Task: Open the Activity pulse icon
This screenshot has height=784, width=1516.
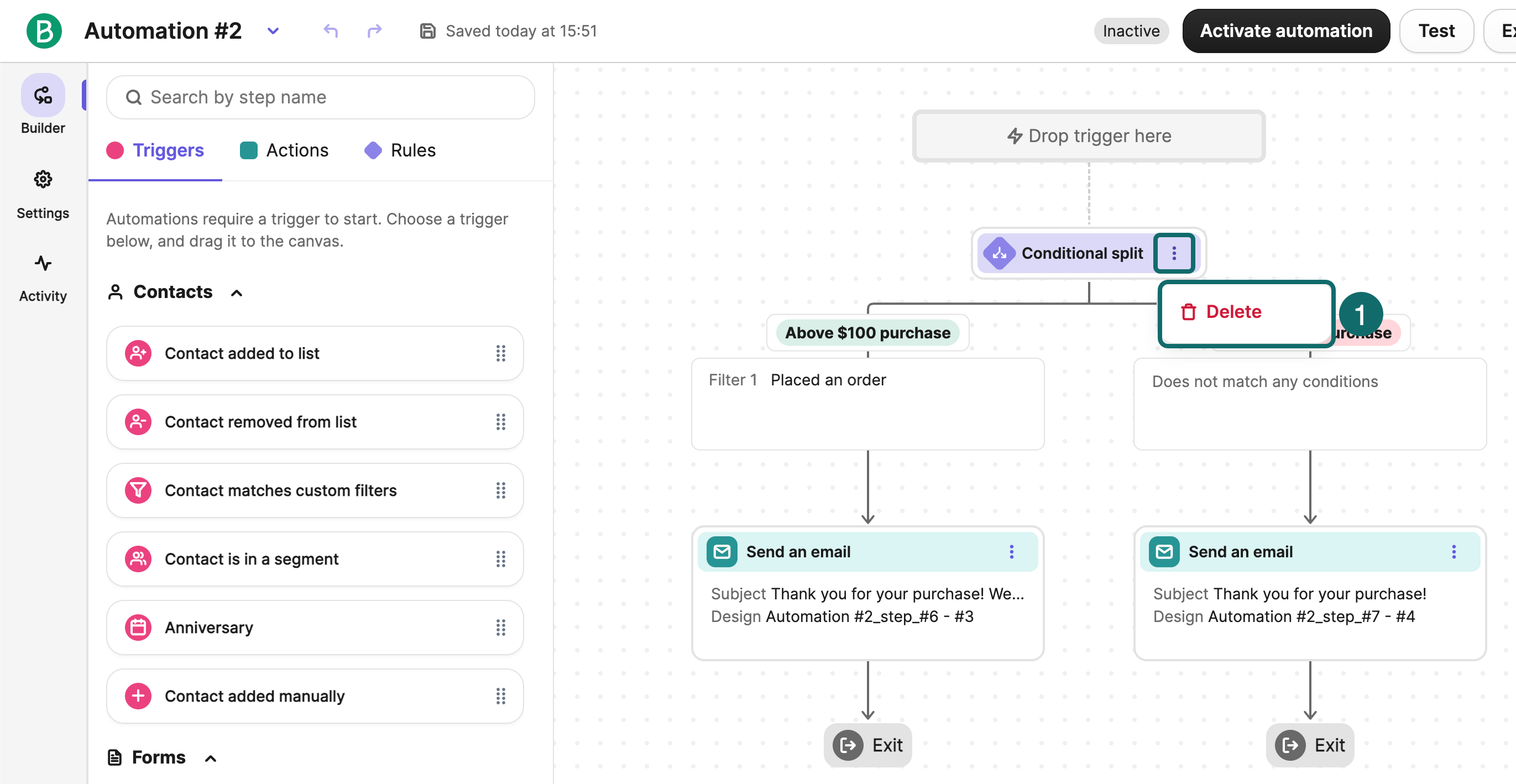Action: [43, 264]
